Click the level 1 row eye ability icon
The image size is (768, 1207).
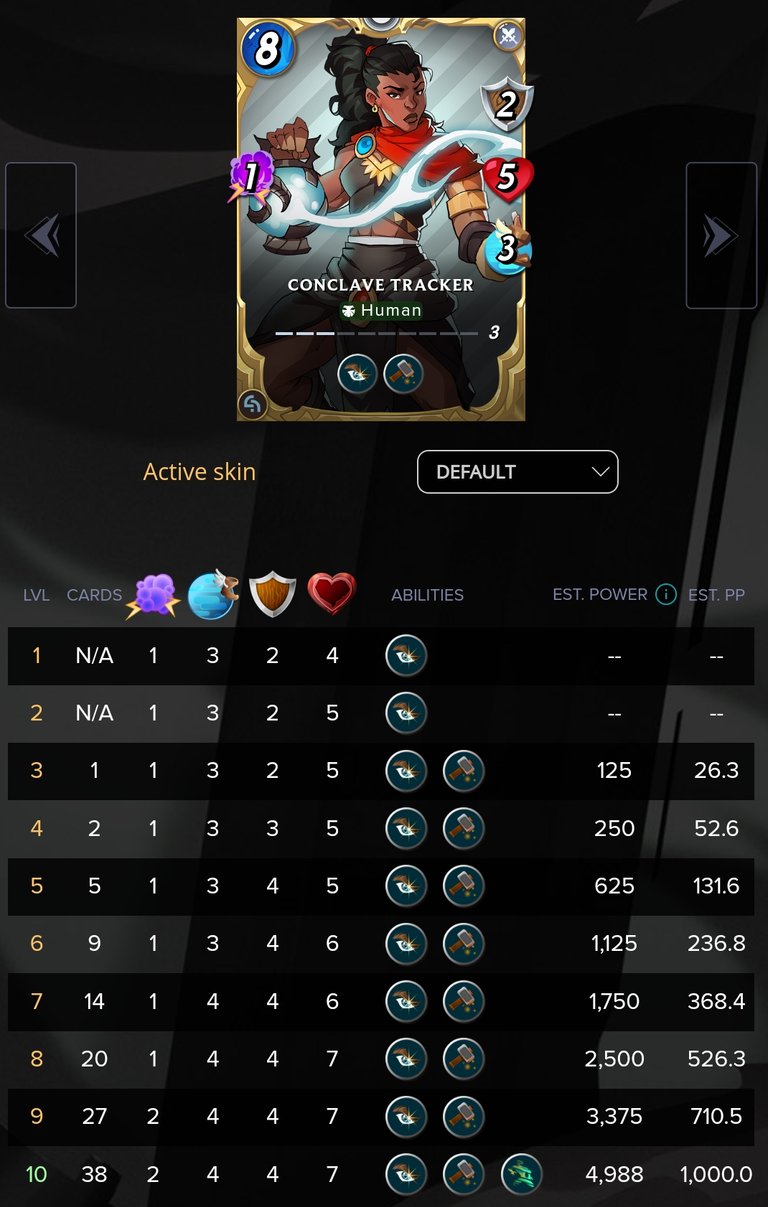tap(406, 656)
